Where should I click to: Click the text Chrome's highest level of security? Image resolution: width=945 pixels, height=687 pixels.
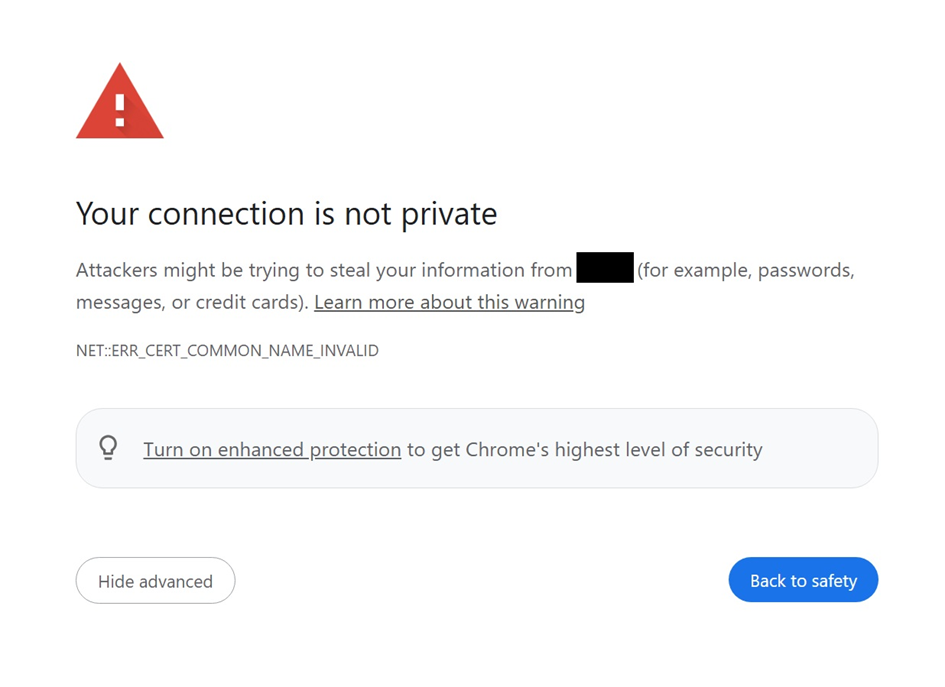point(614,450)
